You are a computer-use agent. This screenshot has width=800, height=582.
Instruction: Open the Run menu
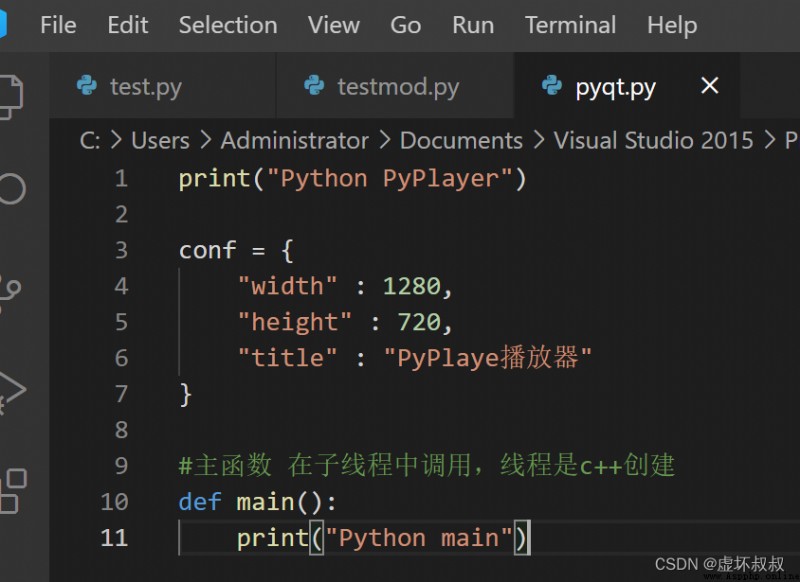coord(473,25)
